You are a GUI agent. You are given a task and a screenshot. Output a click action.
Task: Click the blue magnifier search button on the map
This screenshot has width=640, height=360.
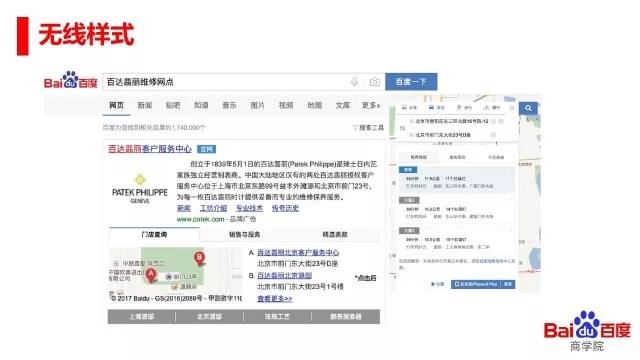528,108
